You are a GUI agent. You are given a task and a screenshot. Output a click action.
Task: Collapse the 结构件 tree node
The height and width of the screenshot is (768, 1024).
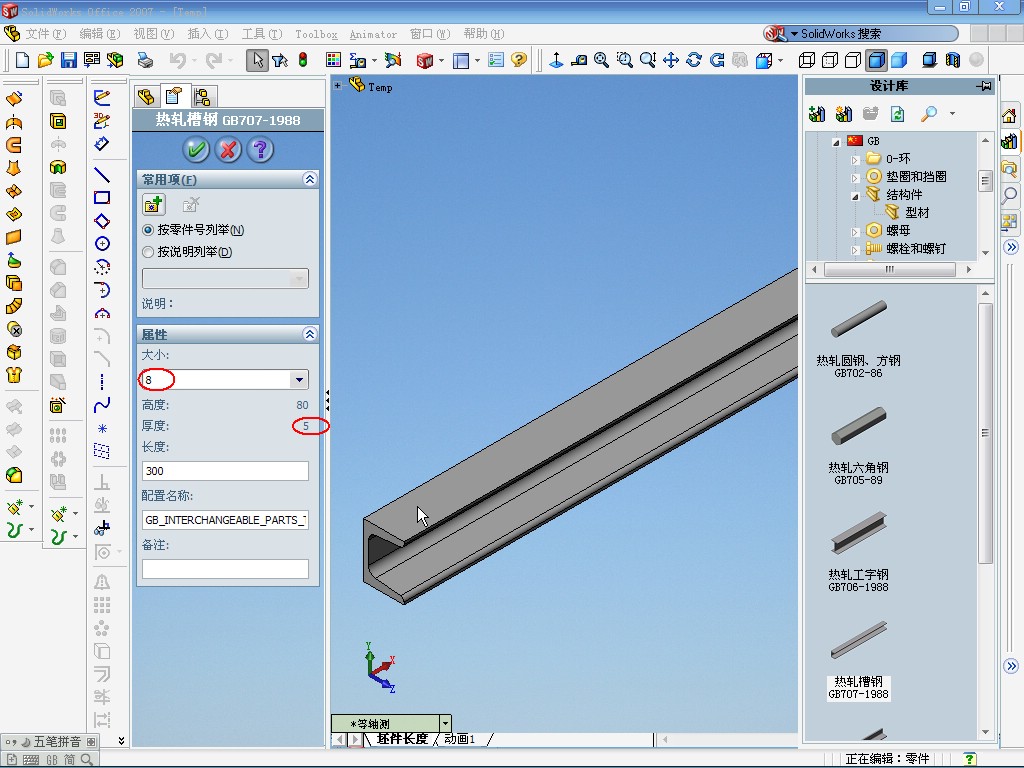(x=855, y=196)
